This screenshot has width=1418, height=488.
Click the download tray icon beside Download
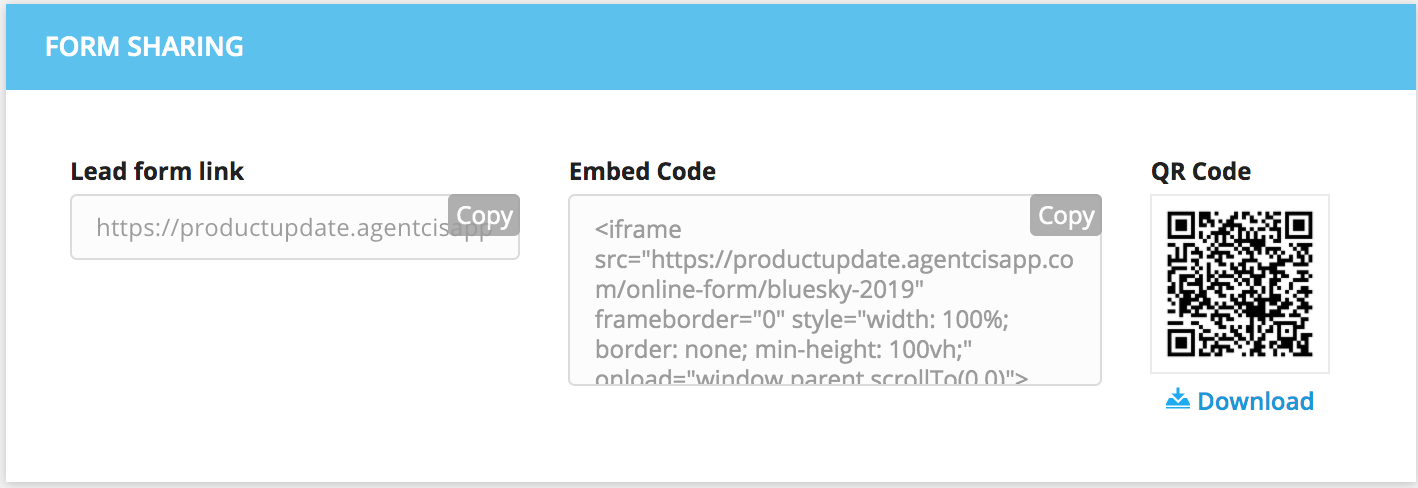pos(1178,400)
